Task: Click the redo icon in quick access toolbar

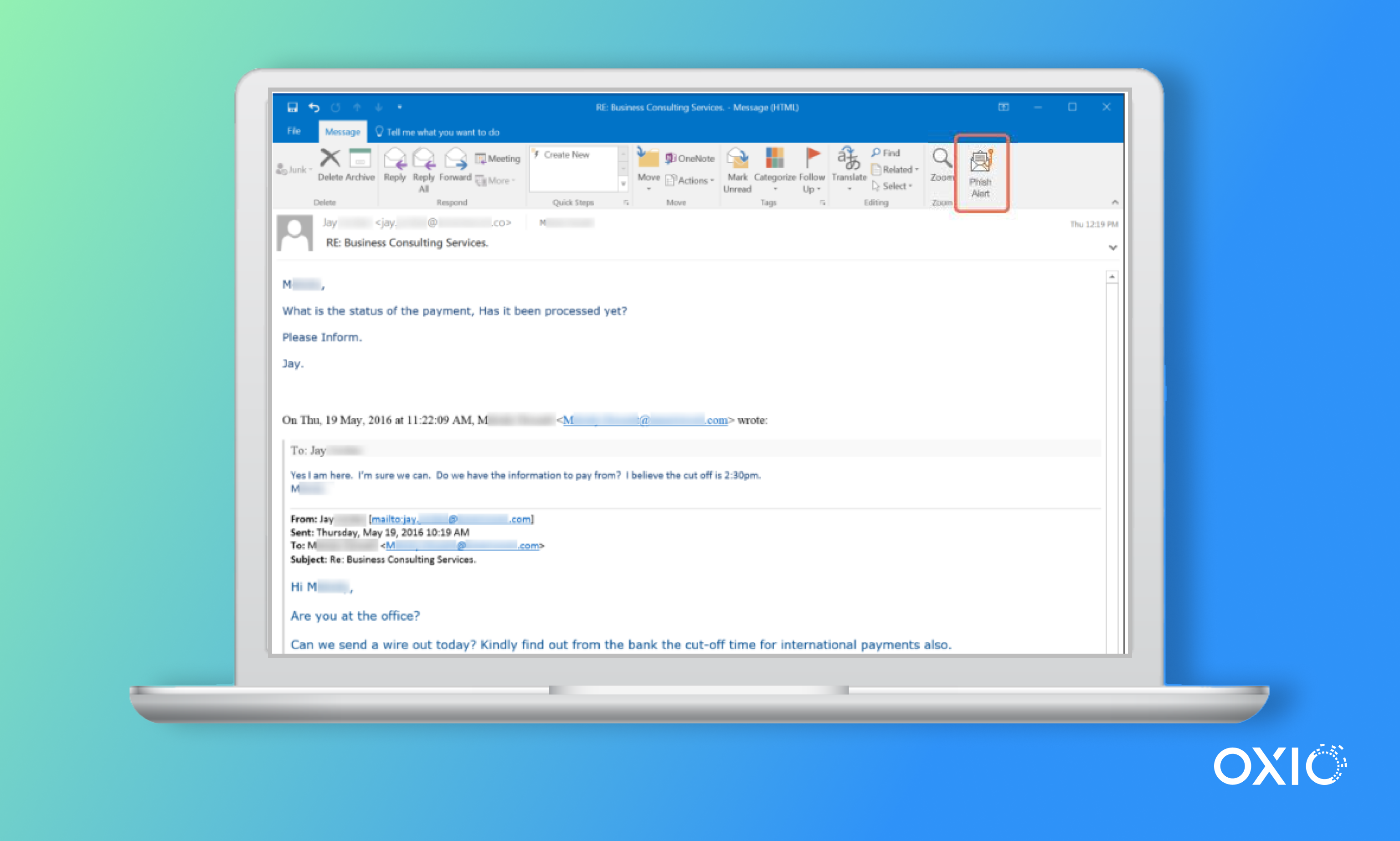Action: coord(335,107)
